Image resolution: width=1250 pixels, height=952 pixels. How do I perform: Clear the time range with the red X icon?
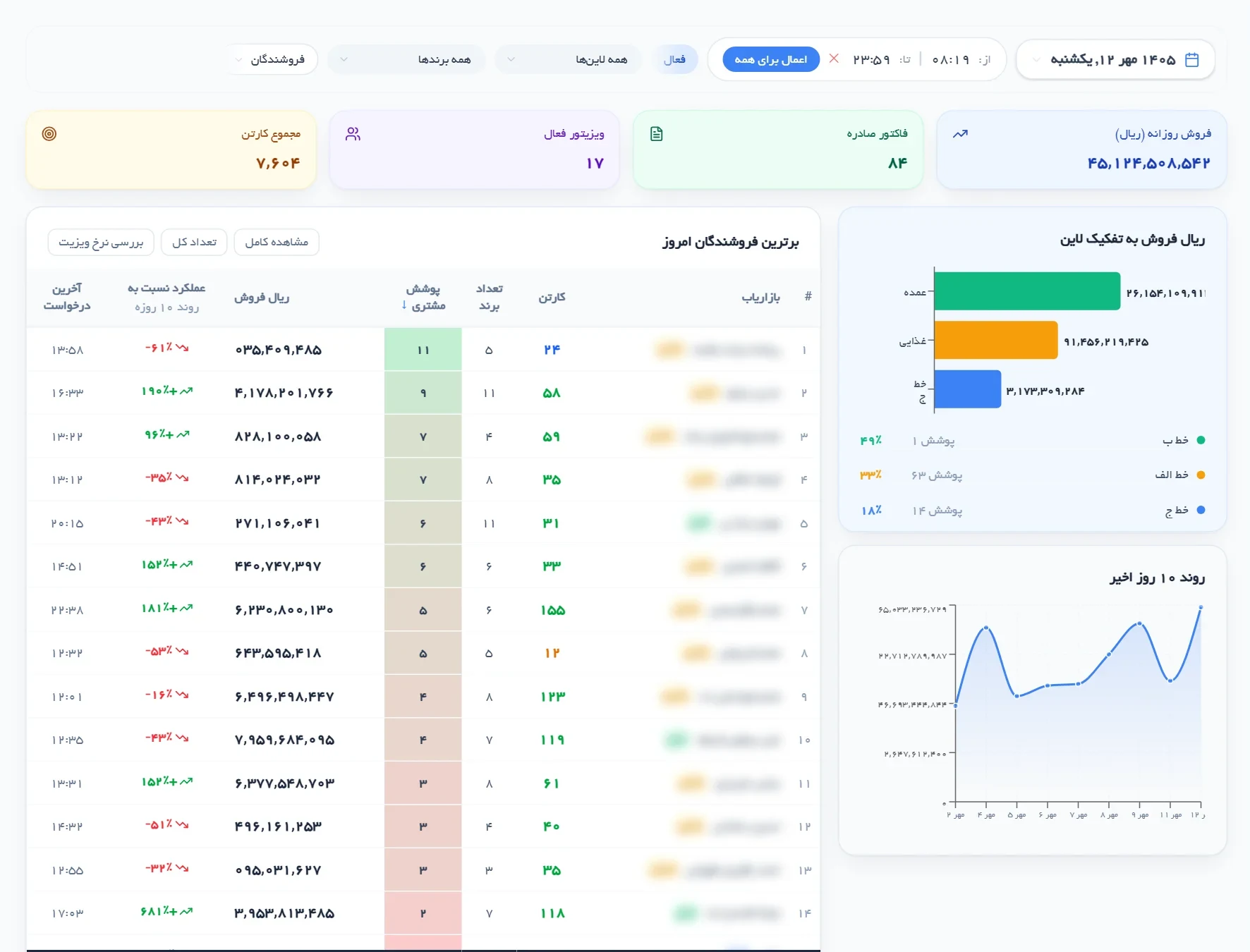[834, 59]
